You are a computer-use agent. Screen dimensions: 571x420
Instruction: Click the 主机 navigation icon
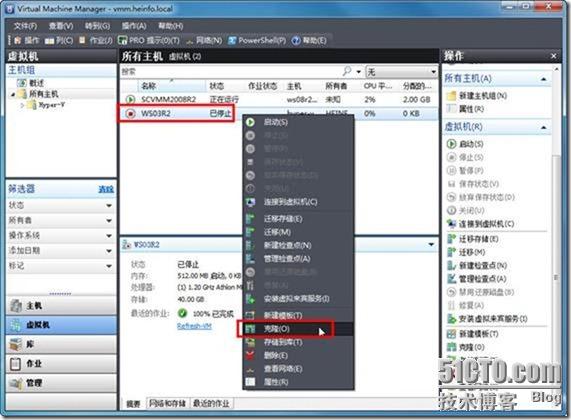(x=16, y=306)
